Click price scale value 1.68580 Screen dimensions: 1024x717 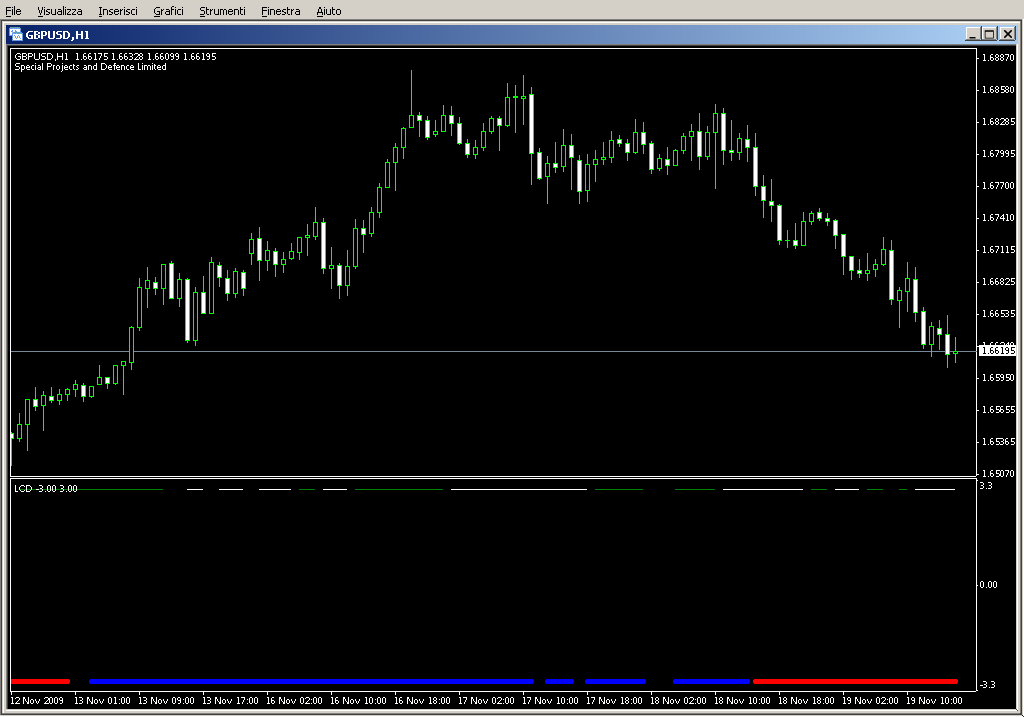tap(999, 89)
